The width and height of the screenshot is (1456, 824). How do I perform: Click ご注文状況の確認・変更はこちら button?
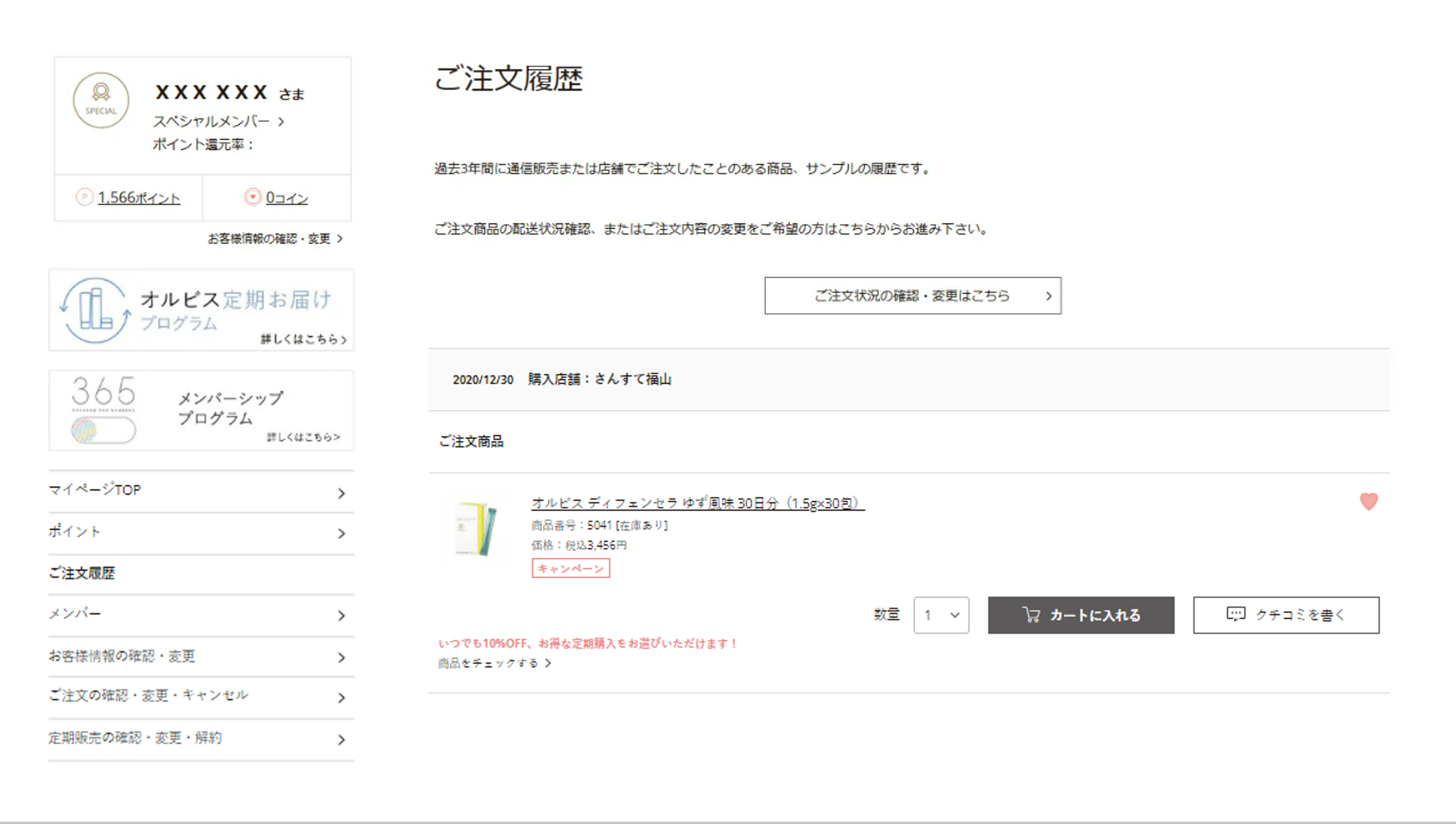[x=912, y=296]
